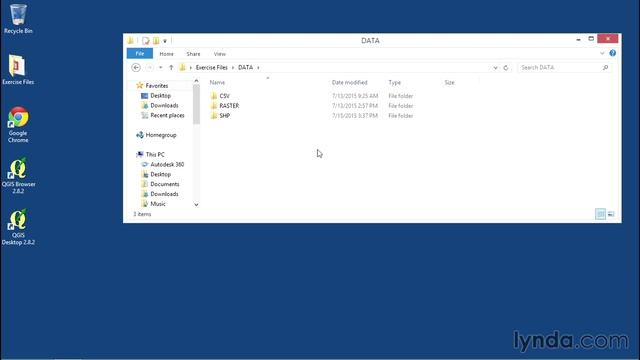Click the folder icon in address bar

182,67
